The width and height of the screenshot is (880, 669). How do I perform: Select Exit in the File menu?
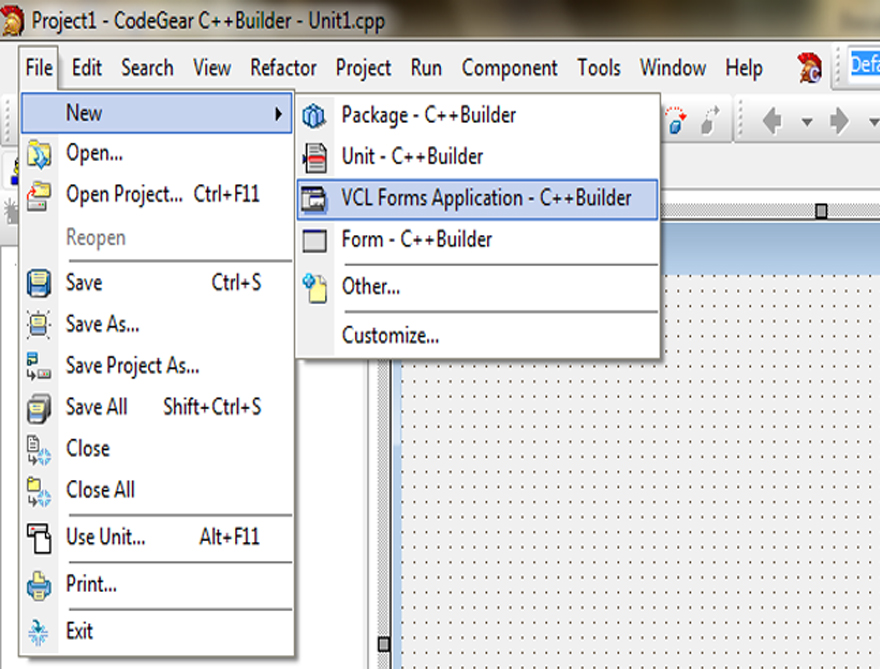click(157, 631)
